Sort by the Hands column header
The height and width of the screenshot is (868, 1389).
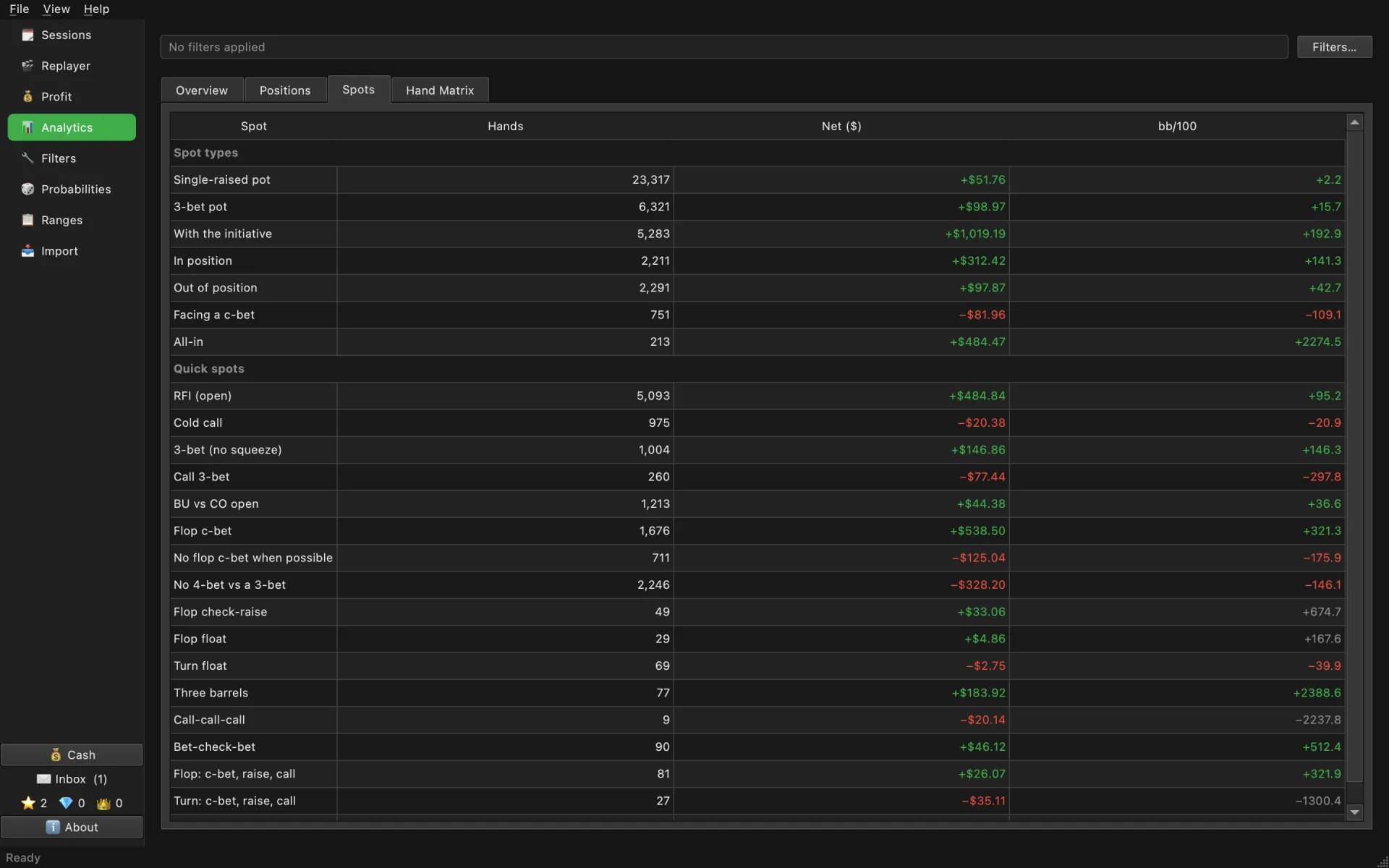pyautogui.click(x=505, y=126)
